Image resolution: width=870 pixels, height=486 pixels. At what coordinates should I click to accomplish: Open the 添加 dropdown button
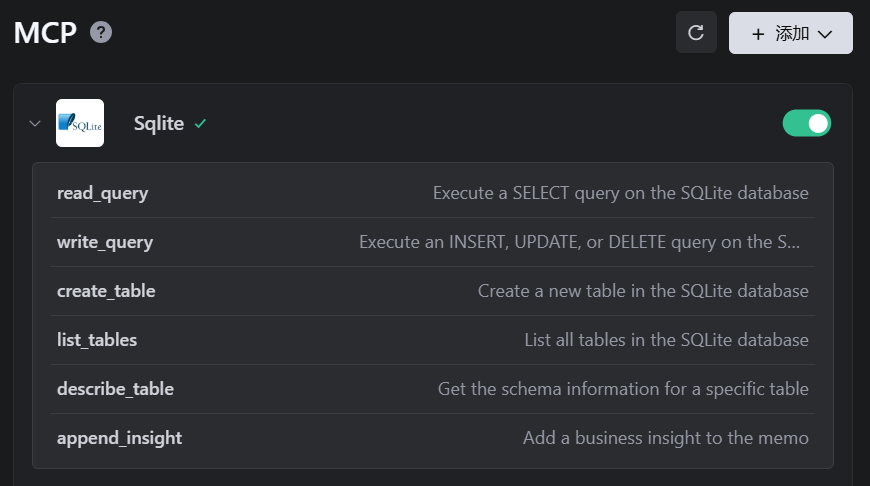point(790,33)
